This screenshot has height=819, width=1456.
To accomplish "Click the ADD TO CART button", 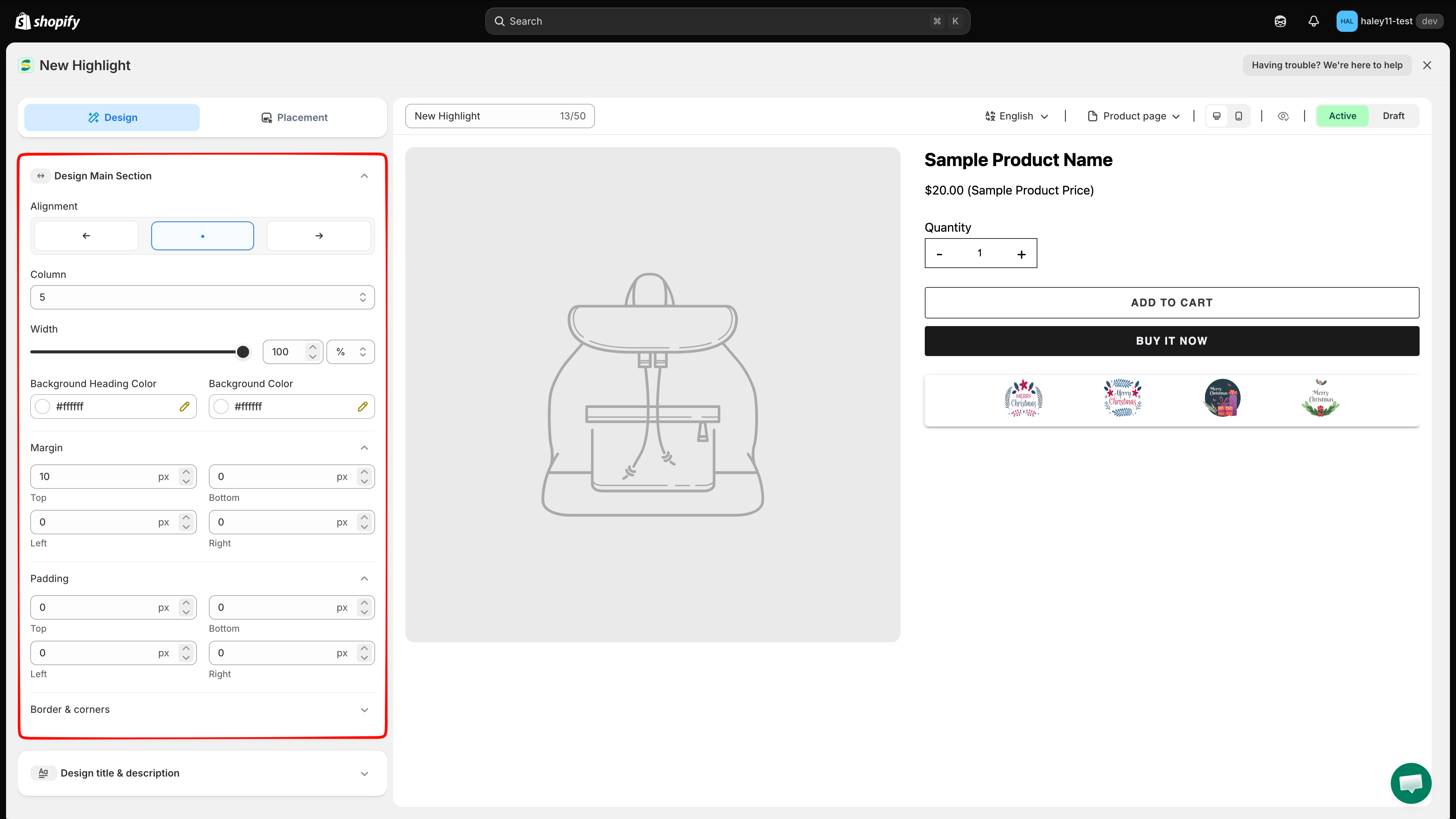I will click(1172, 303).
